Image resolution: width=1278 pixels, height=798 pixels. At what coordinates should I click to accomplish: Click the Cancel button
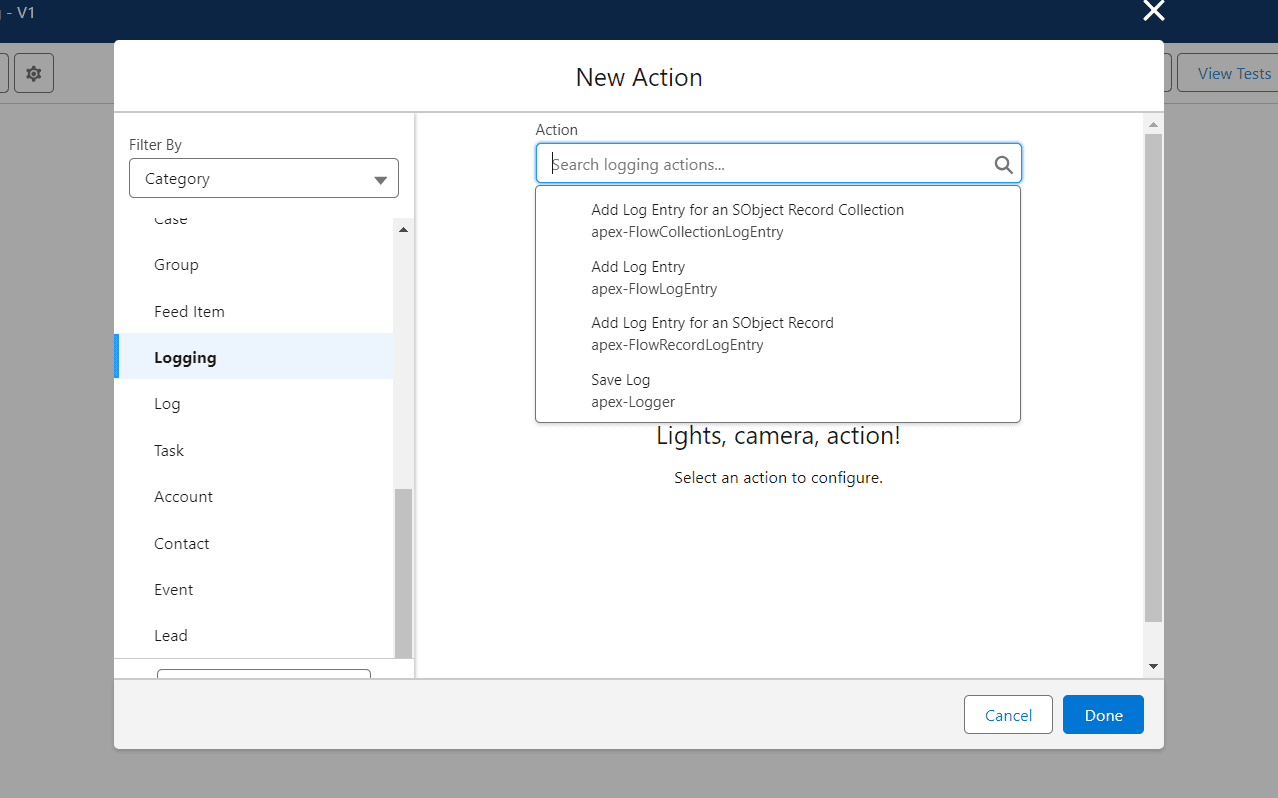(1008, 715)
